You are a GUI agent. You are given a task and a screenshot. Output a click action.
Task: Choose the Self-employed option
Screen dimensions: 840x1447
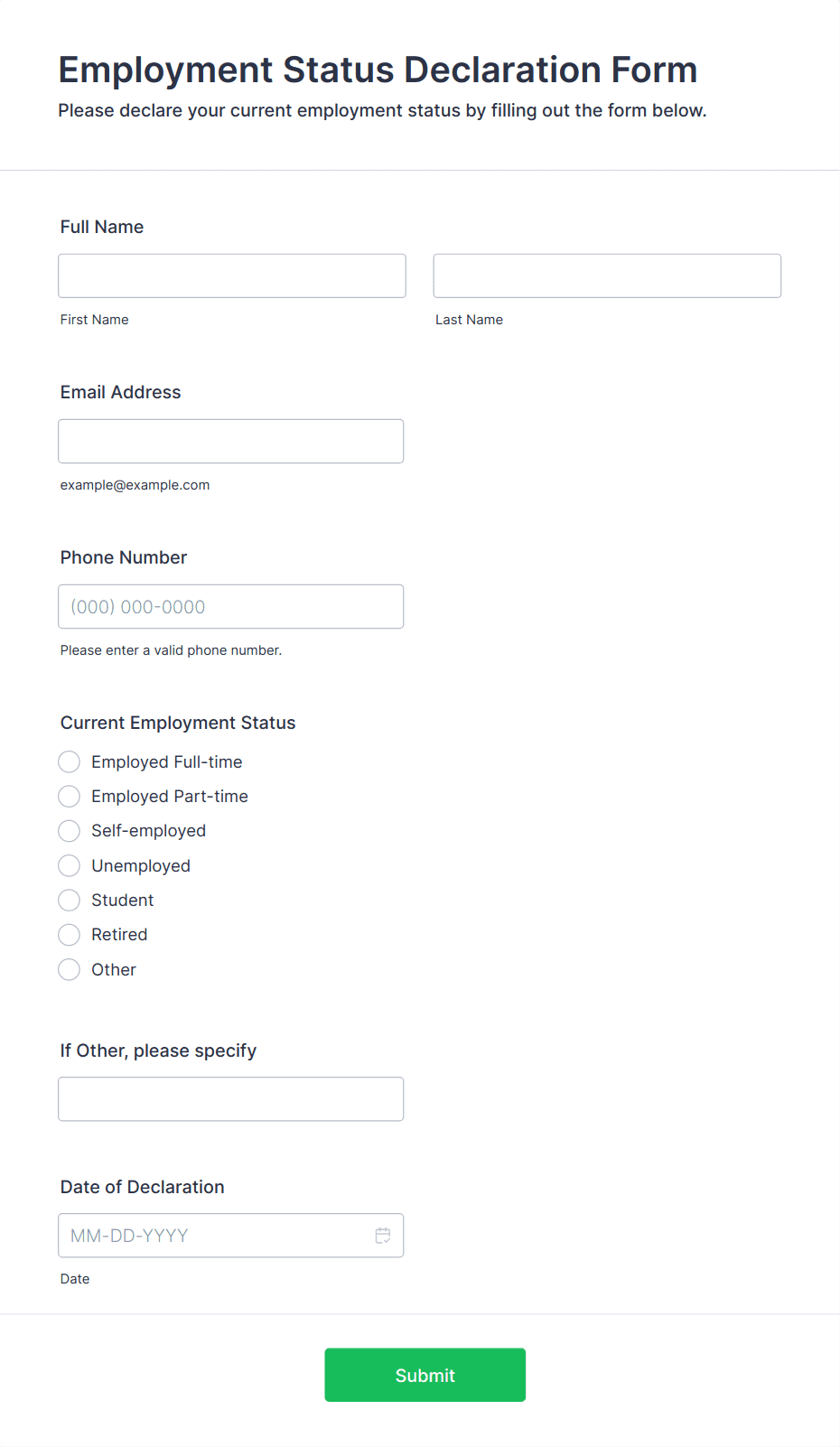click(x=69, y=831)
